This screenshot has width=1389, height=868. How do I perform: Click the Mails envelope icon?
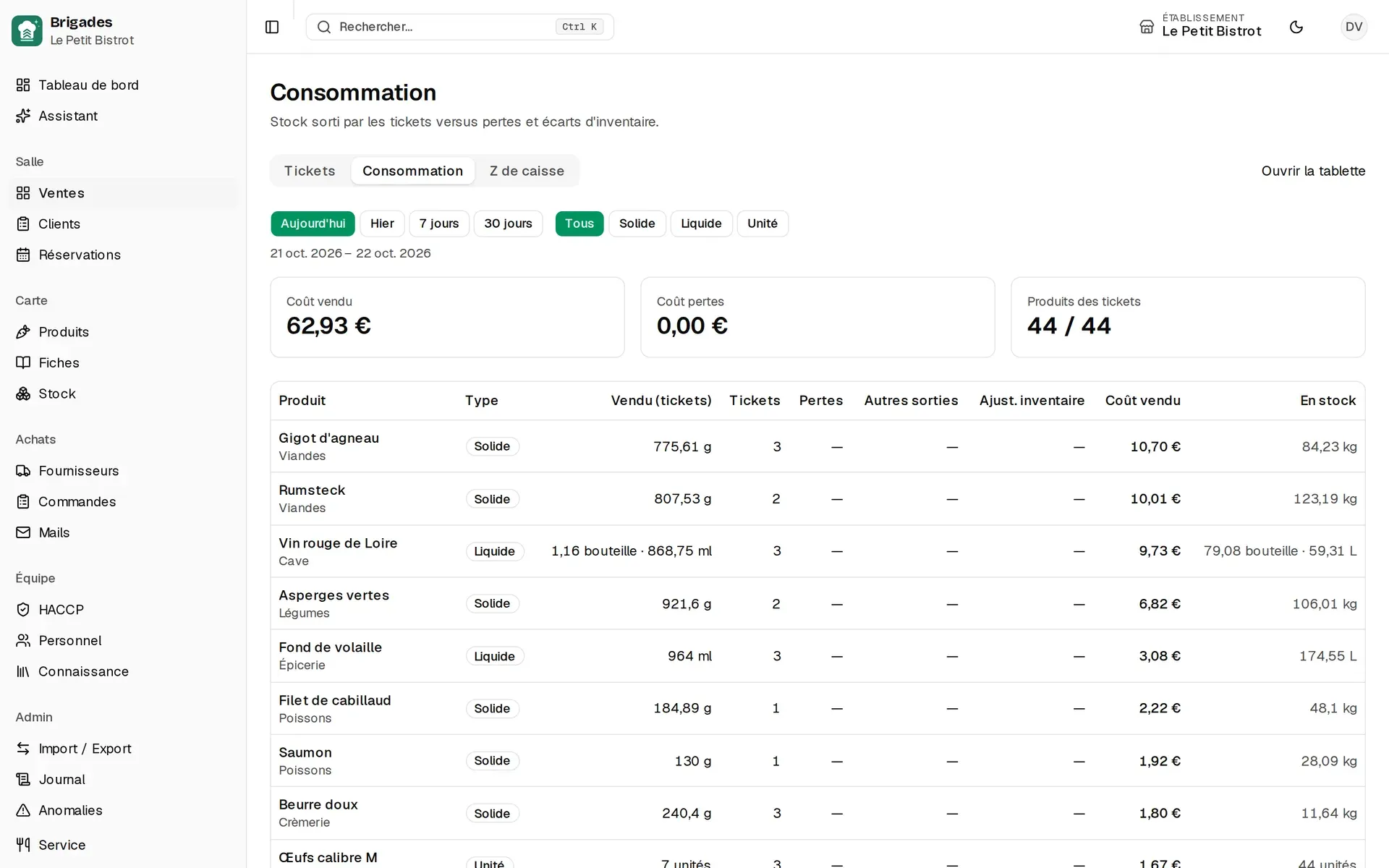[23, 532]
